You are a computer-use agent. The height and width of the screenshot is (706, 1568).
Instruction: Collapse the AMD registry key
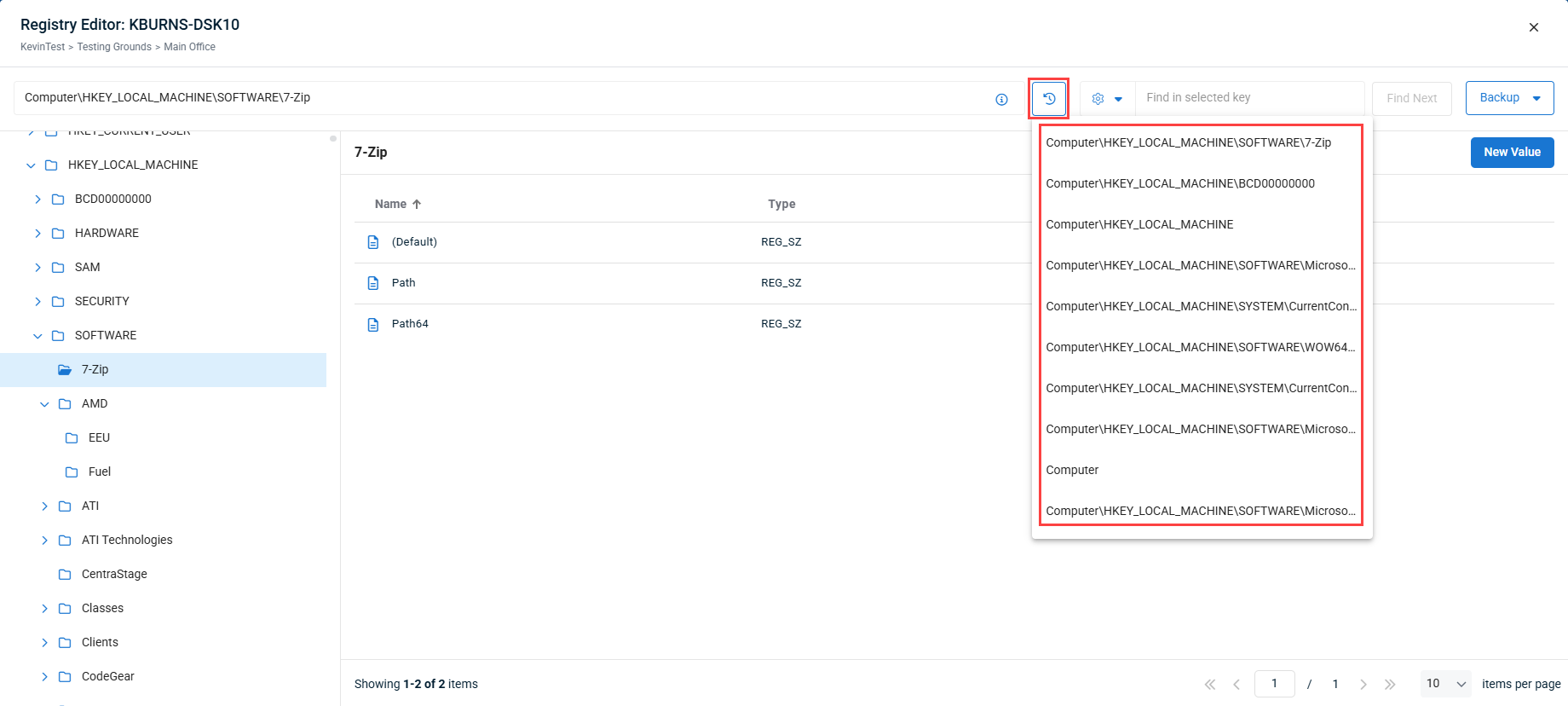pyautogui.click(x=44, y=404)
